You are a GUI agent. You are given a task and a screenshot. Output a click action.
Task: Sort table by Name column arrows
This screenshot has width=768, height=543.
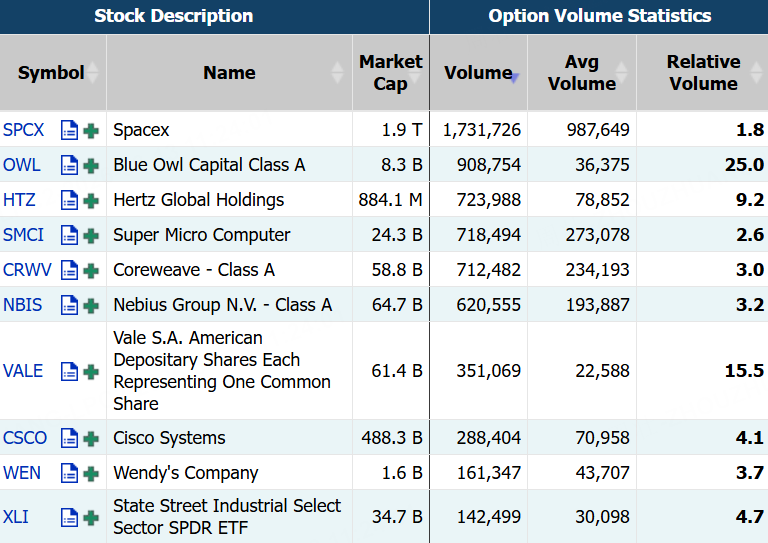pos(337,72)
